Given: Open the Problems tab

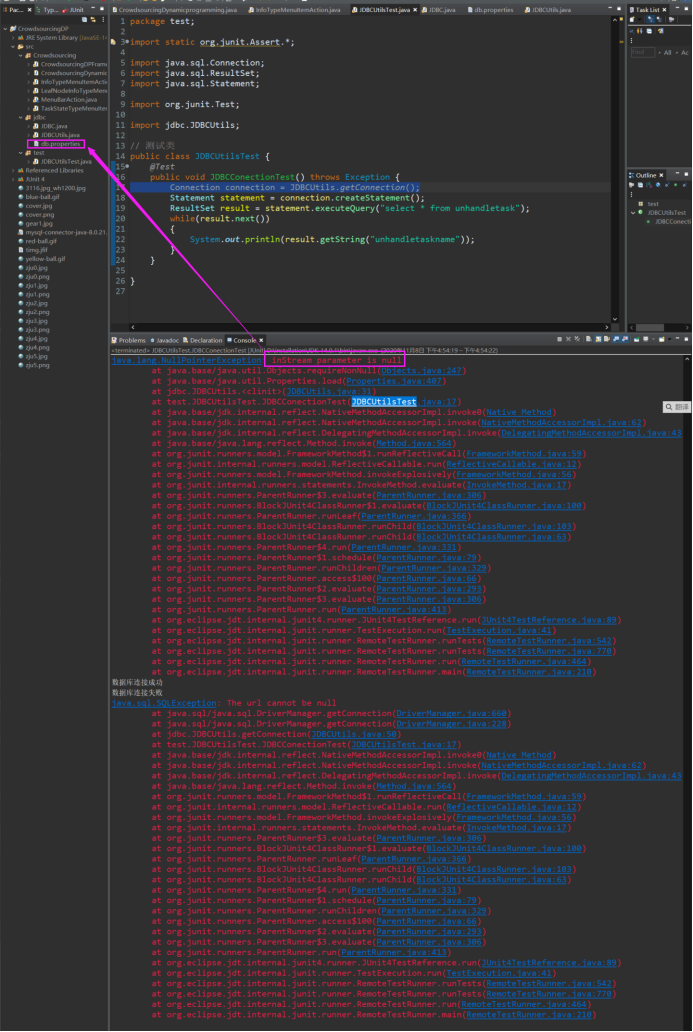Looking at the screenshot, I should click(129, 340).
